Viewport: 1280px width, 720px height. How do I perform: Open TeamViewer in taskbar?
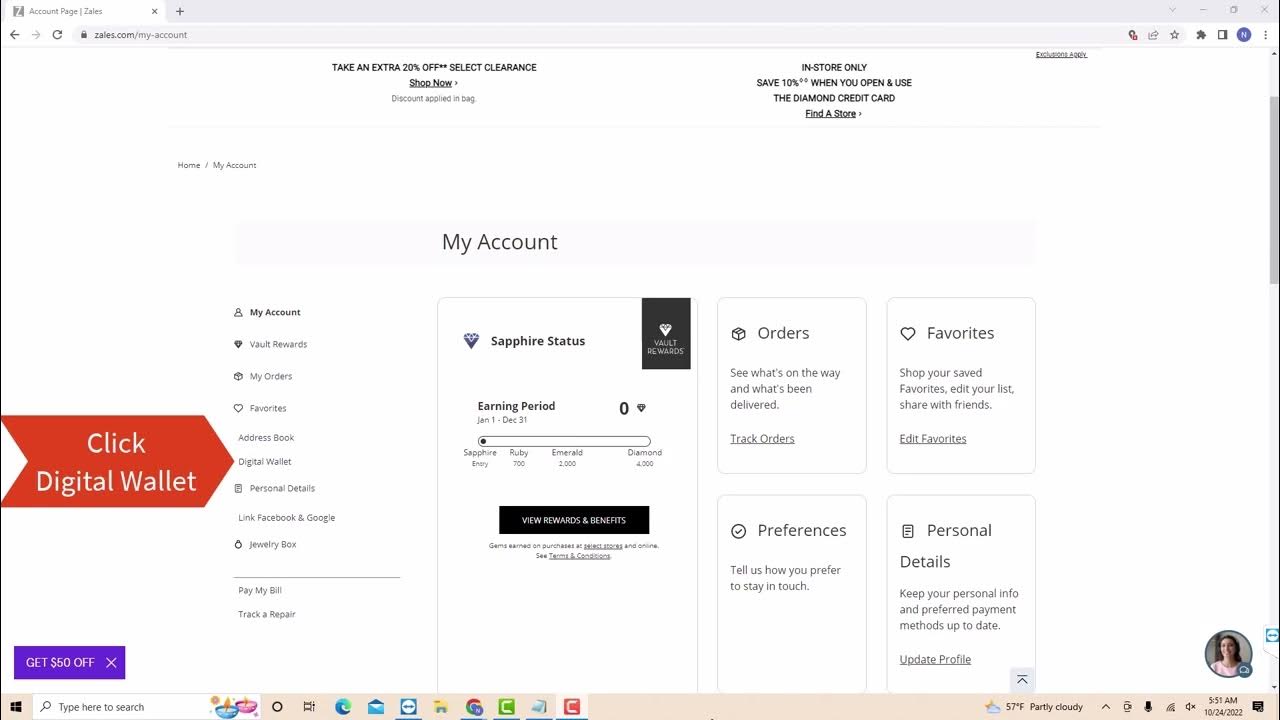(408, 707)
